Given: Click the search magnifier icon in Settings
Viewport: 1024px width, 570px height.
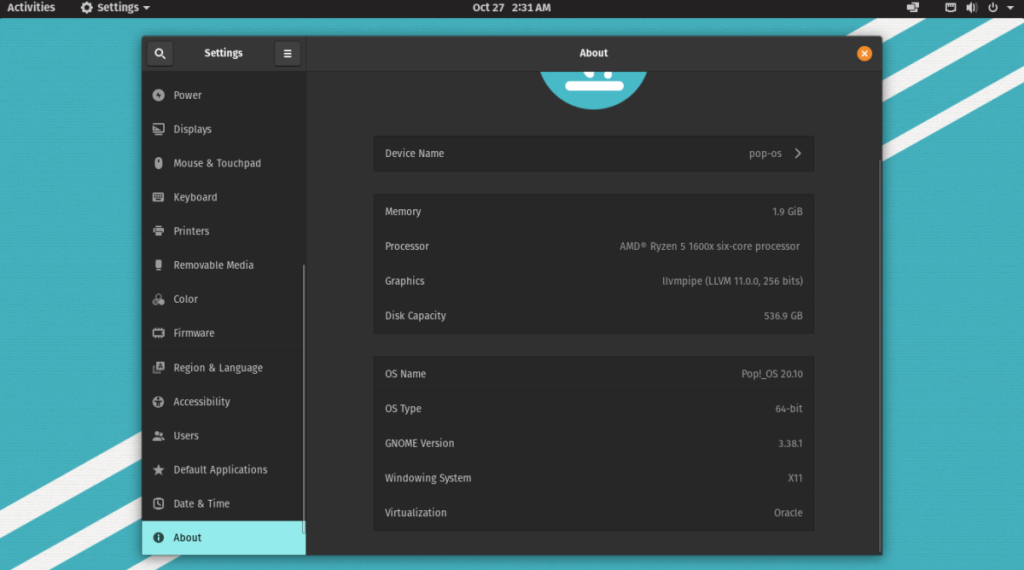Looking at the screenshot, I should pyautogui.click(x=160, y=54).
